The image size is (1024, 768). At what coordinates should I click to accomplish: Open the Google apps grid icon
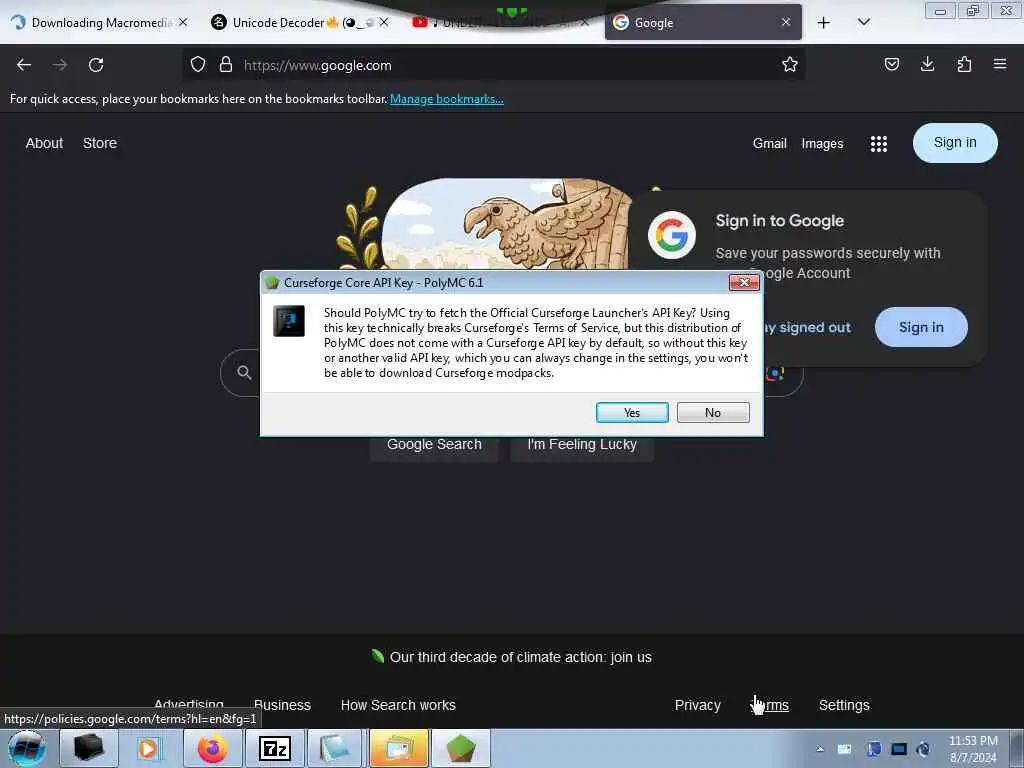click(x=878, y=144)
